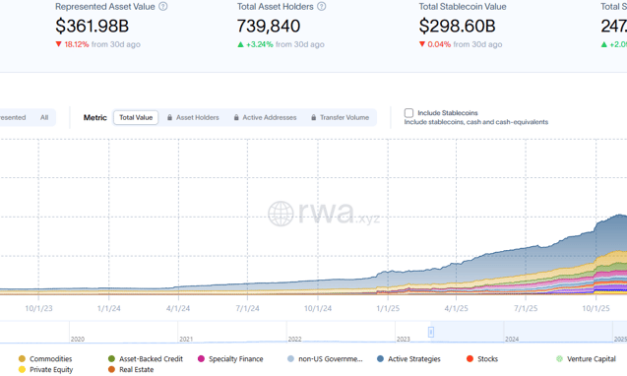The width and height of the screenshot is (627, 376).
Task: Enable the Include Stablecoins checkbox
Action: pos(409,113)
